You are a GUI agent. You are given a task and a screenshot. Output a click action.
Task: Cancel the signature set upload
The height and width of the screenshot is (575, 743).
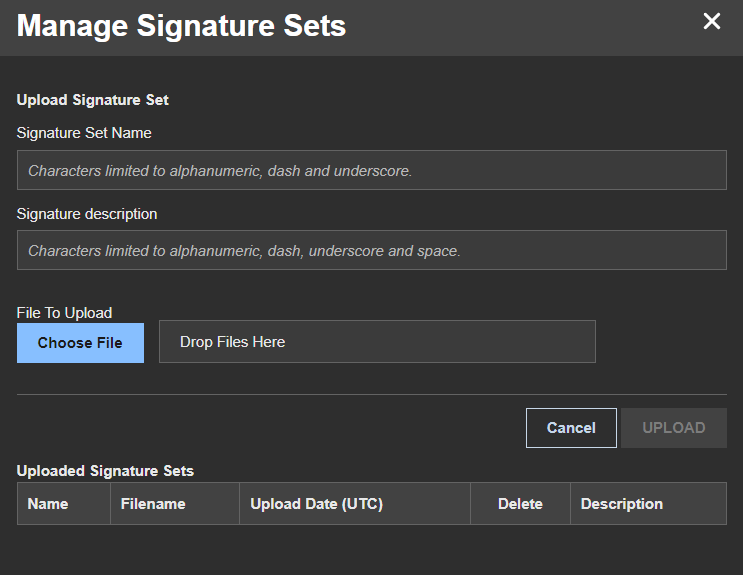coord(571,428)
